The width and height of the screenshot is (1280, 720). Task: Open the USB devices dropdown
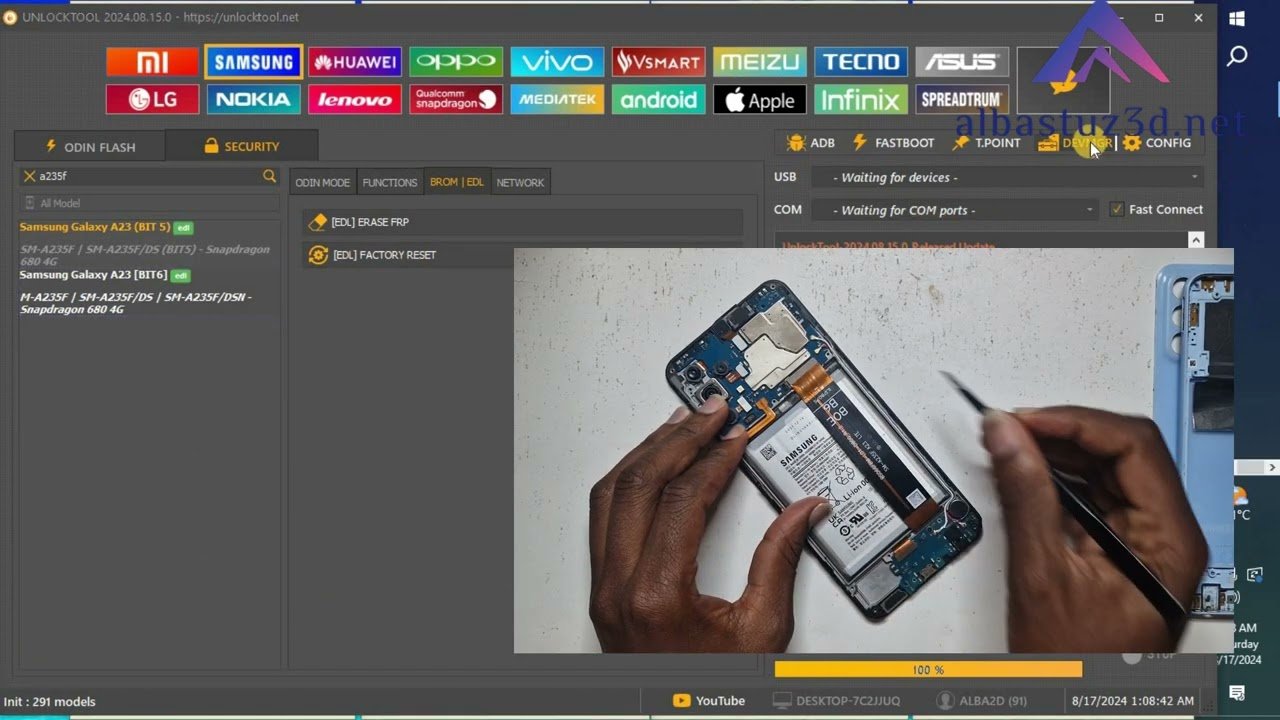(x=1006, y=177)
